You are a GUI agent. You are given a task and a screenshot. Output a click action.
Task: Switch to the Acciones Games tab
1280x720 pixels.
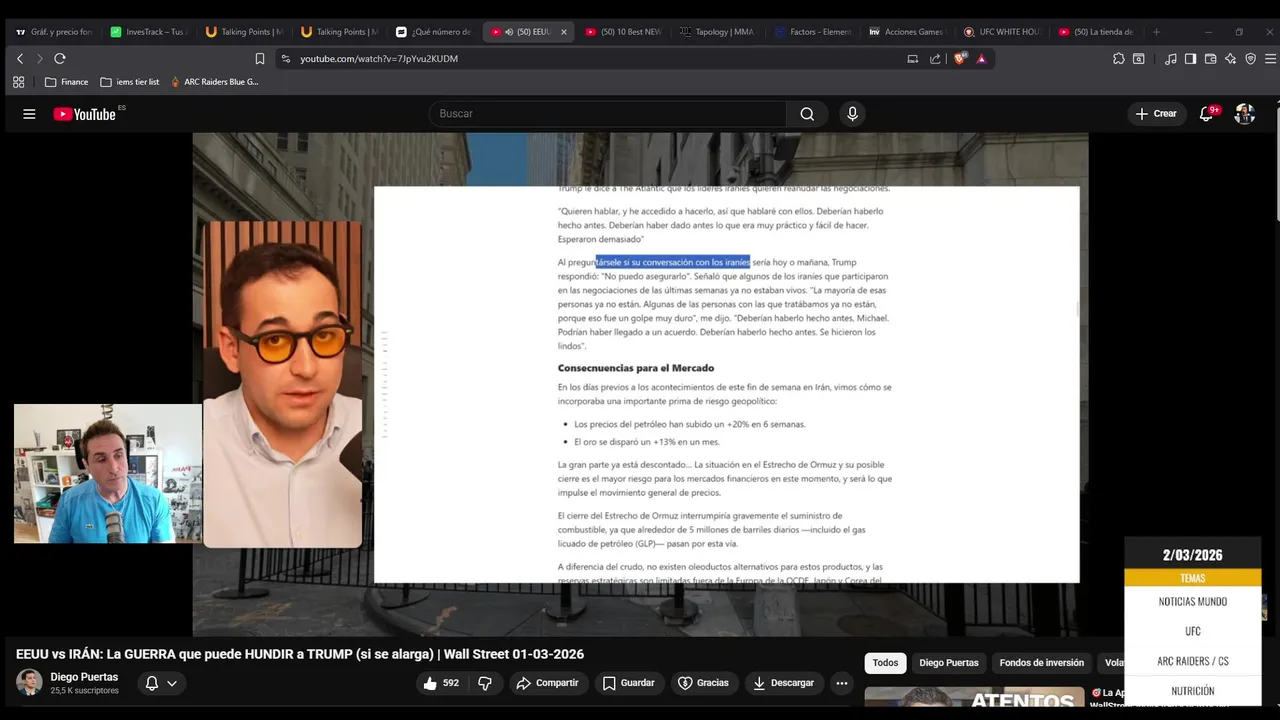pyautogui.click(x=907, y=32)
